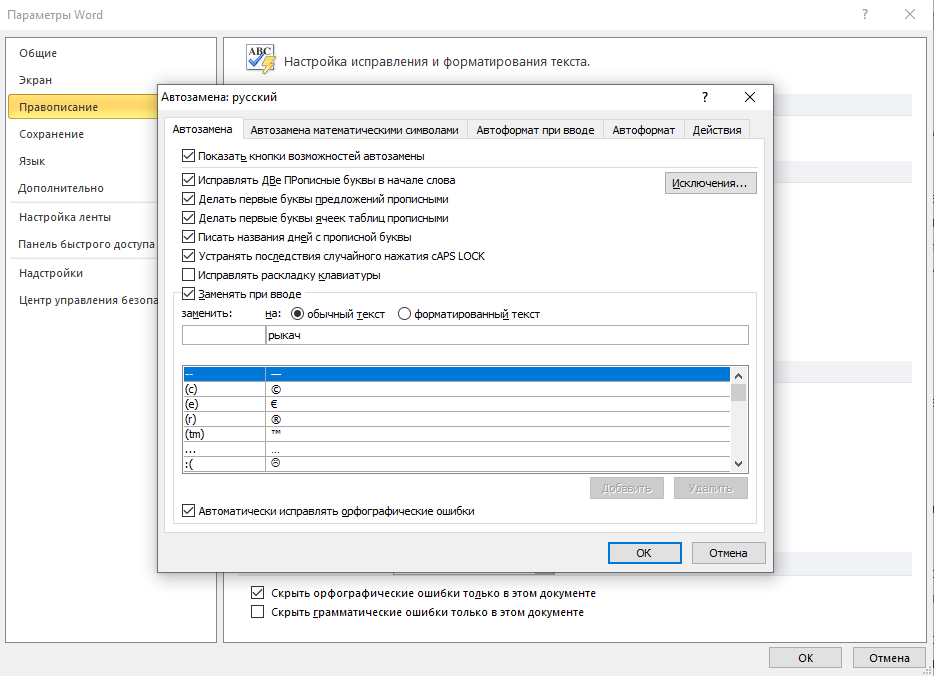Click the disabled Удалить button

[x=711, y=488]
